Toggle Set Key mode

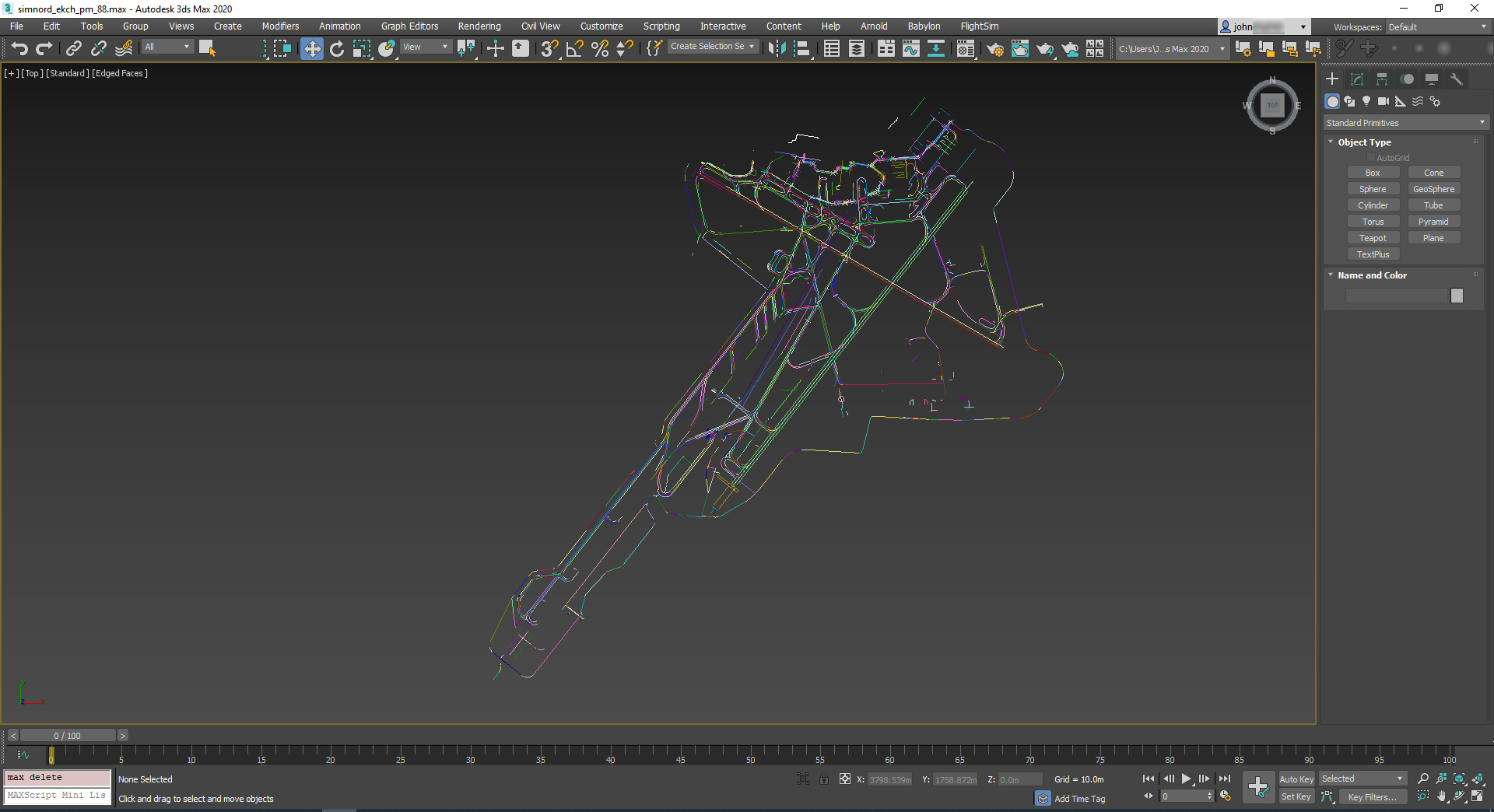1296,796
